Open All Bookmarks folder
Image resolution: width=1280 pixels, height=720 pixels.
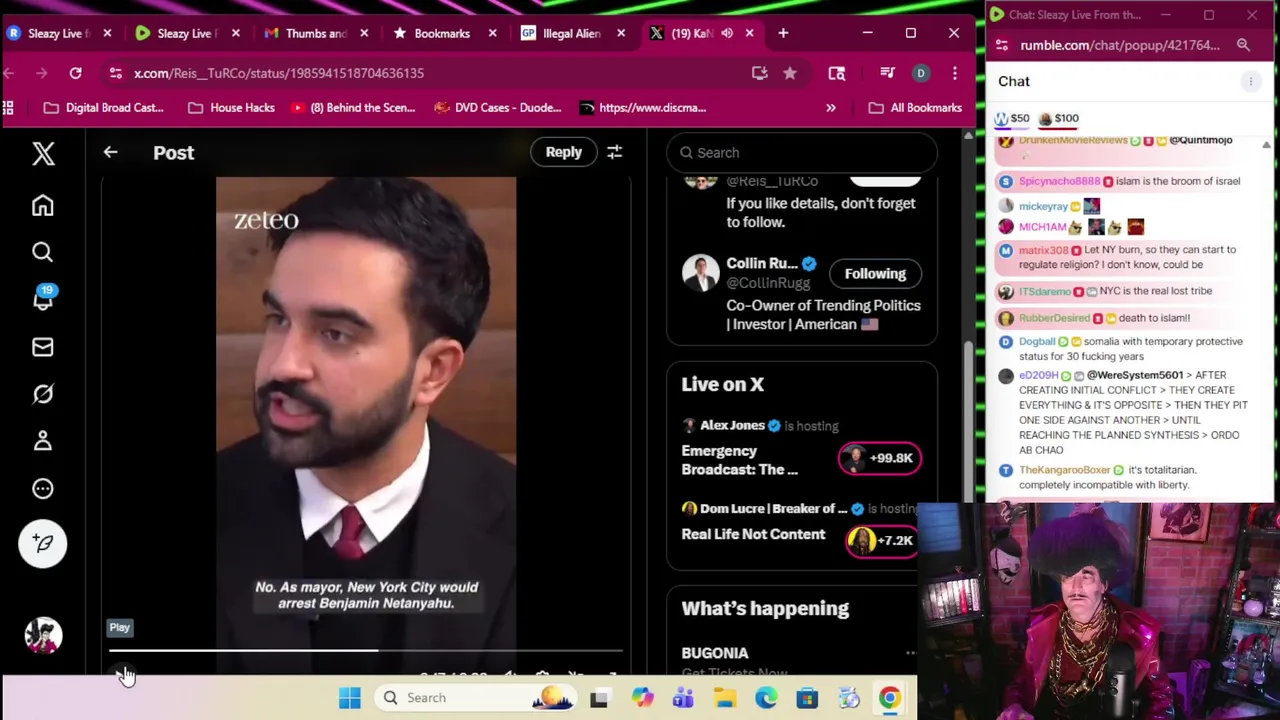(915, 108)
